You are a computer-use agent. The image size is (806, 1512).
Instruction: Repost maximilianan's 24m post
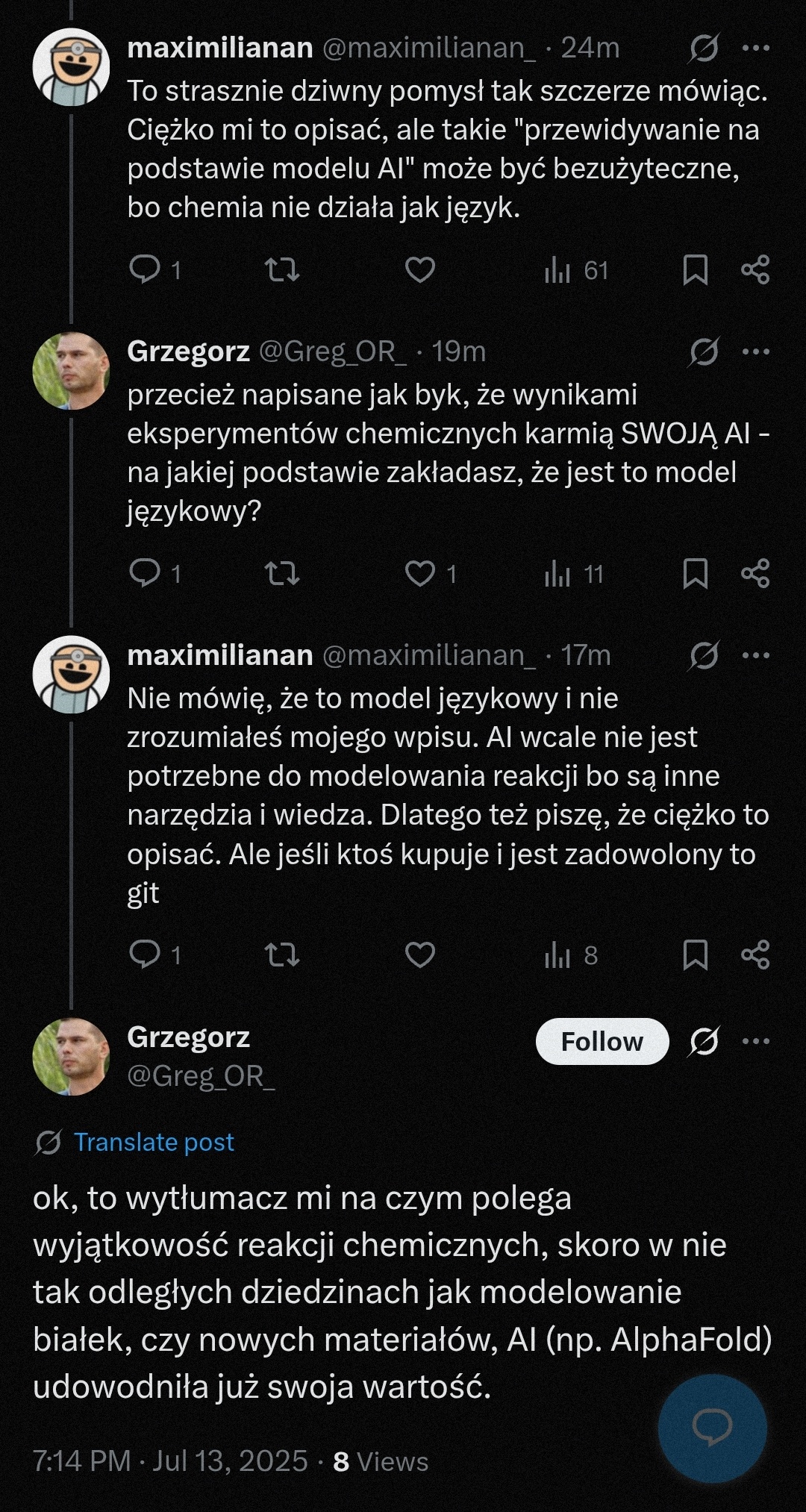[x=282, y=269]
